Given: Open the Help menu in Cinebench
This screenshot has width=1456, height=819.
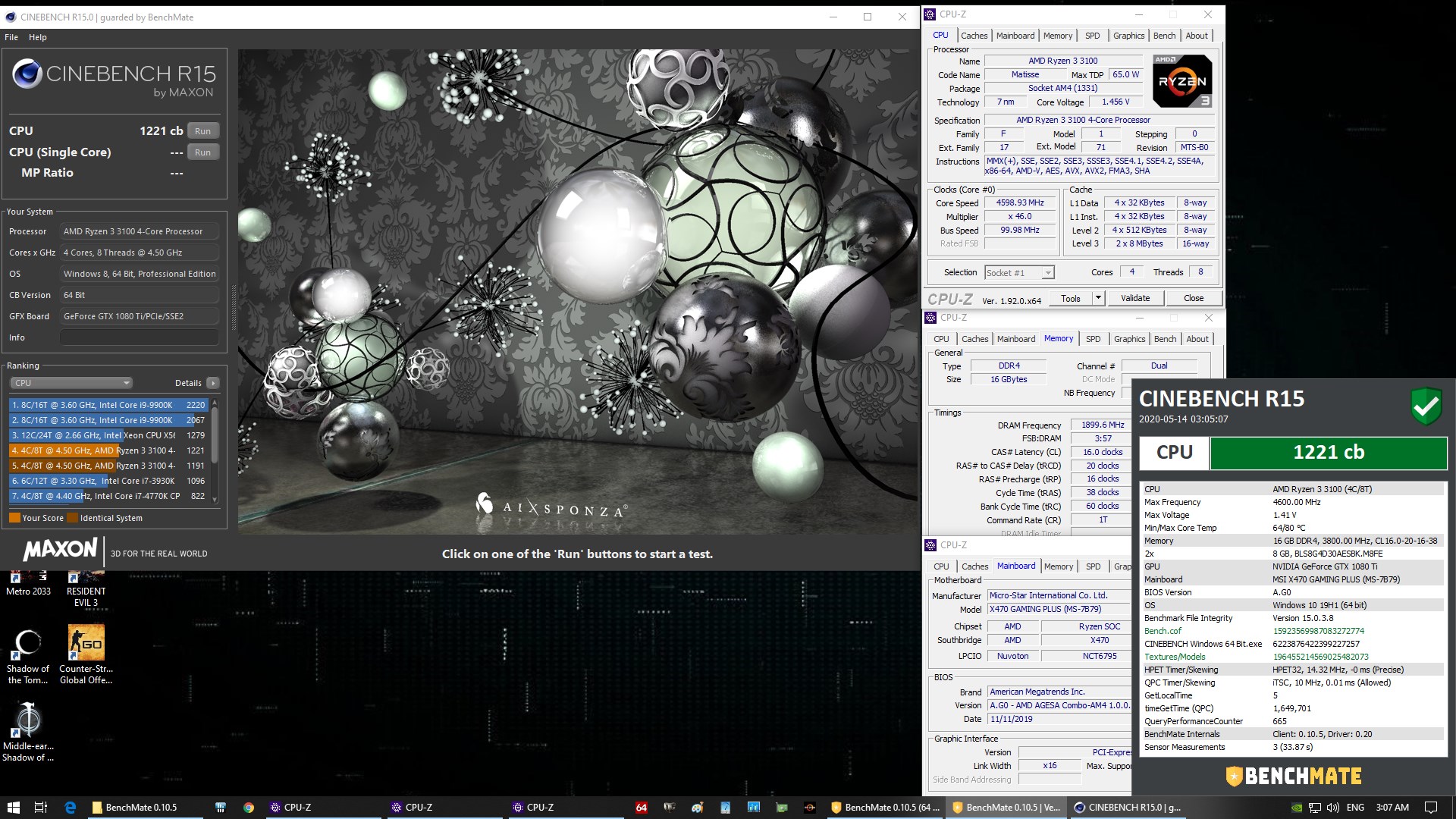Looking at the screenshot, I should (38, 37).
